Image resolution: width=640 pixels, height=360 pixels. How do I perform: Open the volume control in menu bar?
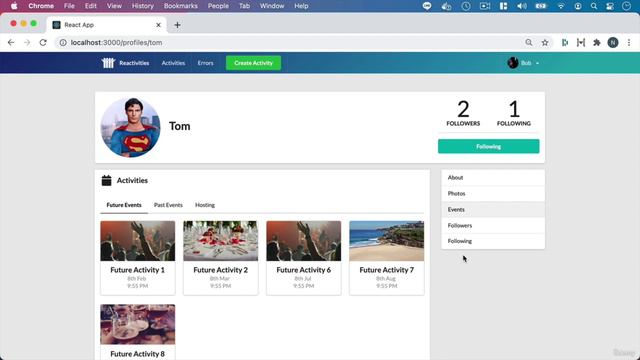tap(522, 6)
